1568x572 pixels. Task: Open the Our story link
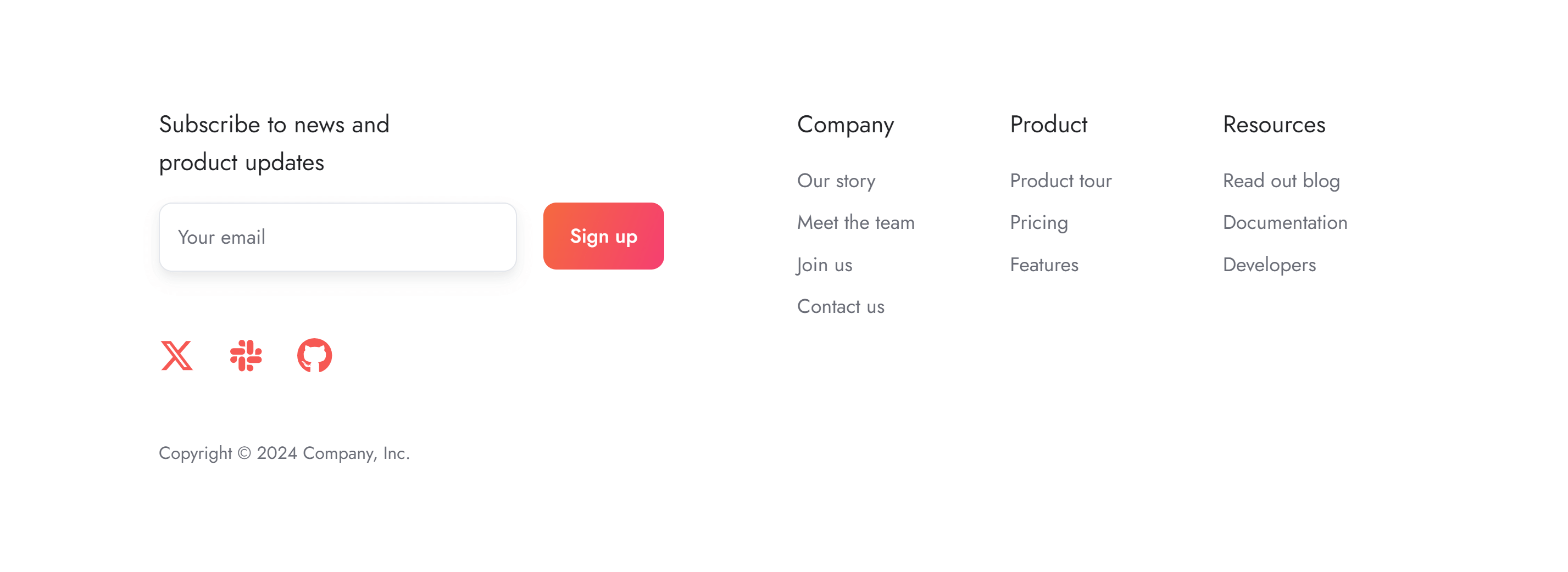point(836,181)
